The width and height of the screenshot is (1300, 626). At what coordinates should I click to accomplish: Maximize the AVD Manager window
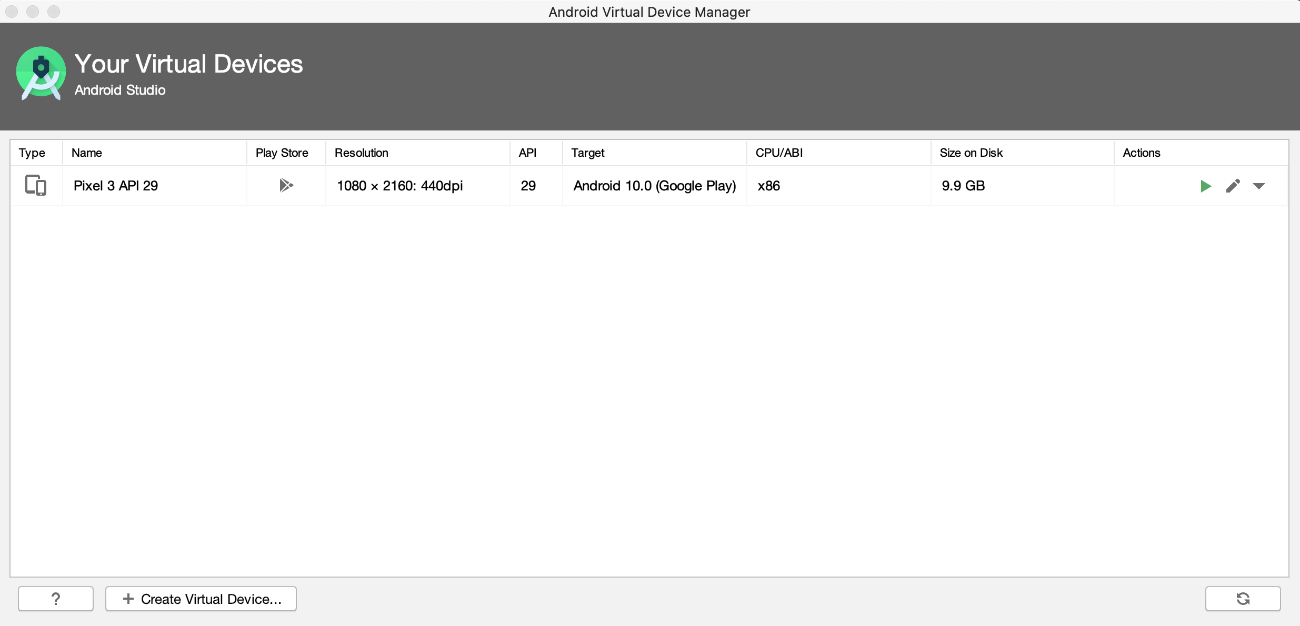tap(53, 12)
